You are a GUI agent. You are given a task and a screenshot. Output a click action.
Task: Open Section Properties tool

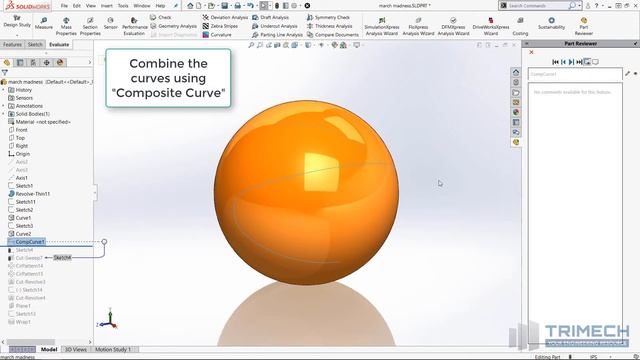[x=90, y=26]
